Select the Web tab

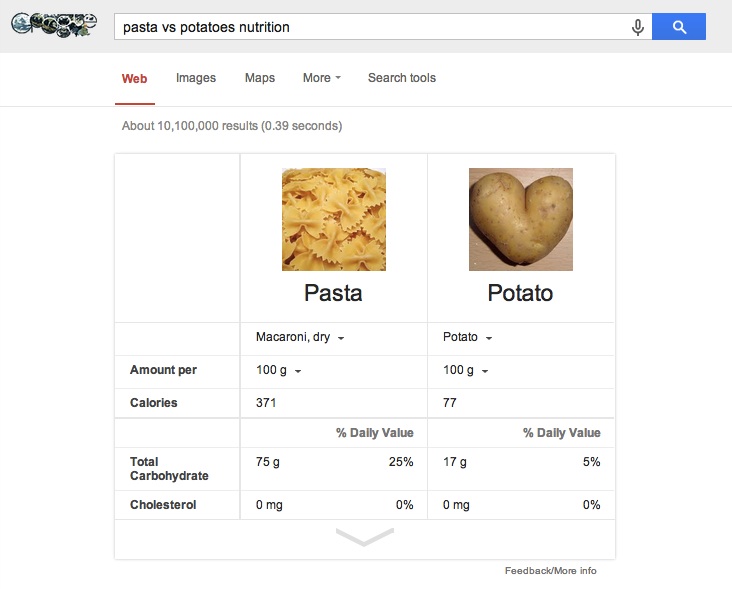pos(134,78)
